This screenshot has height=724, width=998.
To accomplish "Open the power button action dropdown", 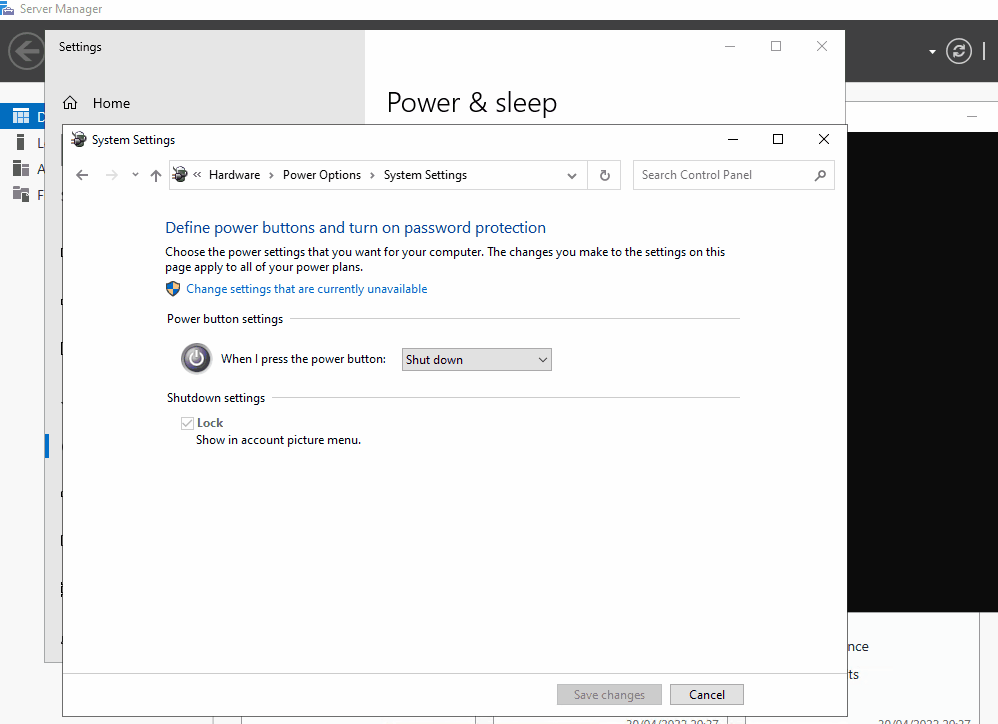I will pyautogui.click(x=477, y=359).
